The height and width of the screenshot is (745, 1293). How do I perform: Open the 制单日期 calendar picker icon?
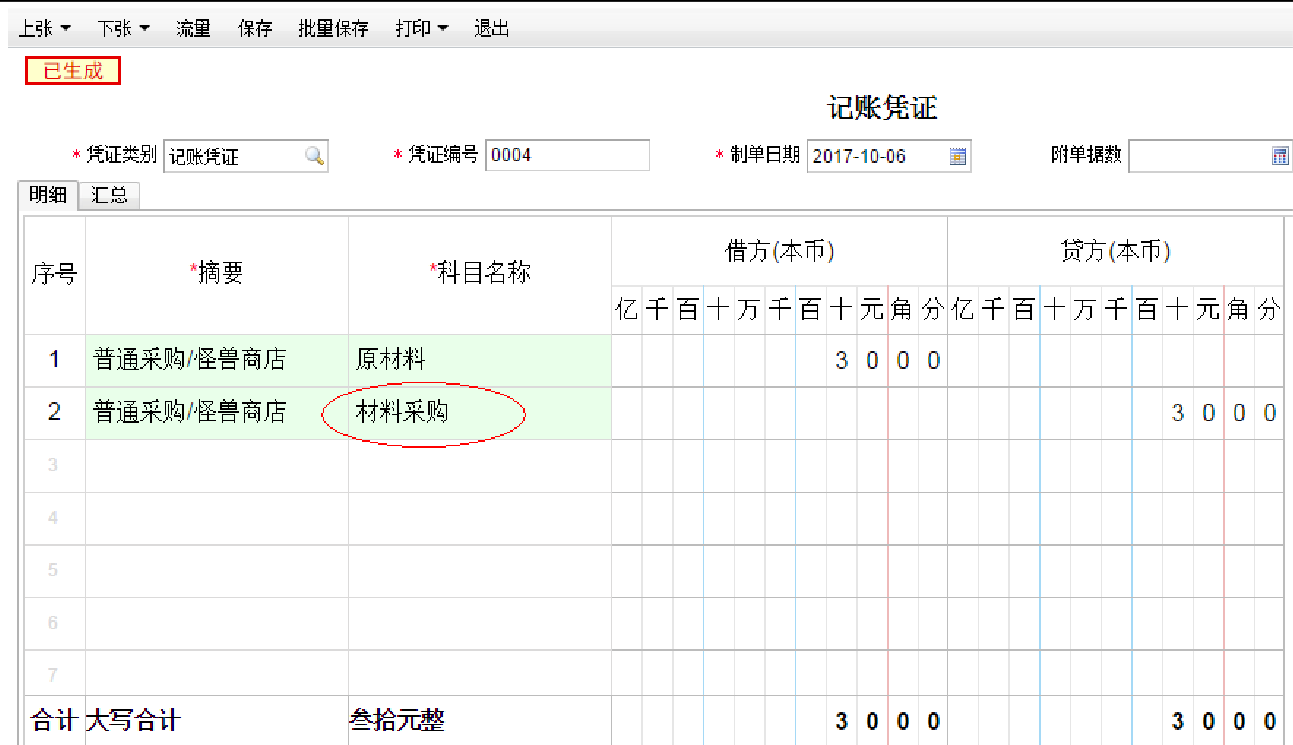point(958,156)
